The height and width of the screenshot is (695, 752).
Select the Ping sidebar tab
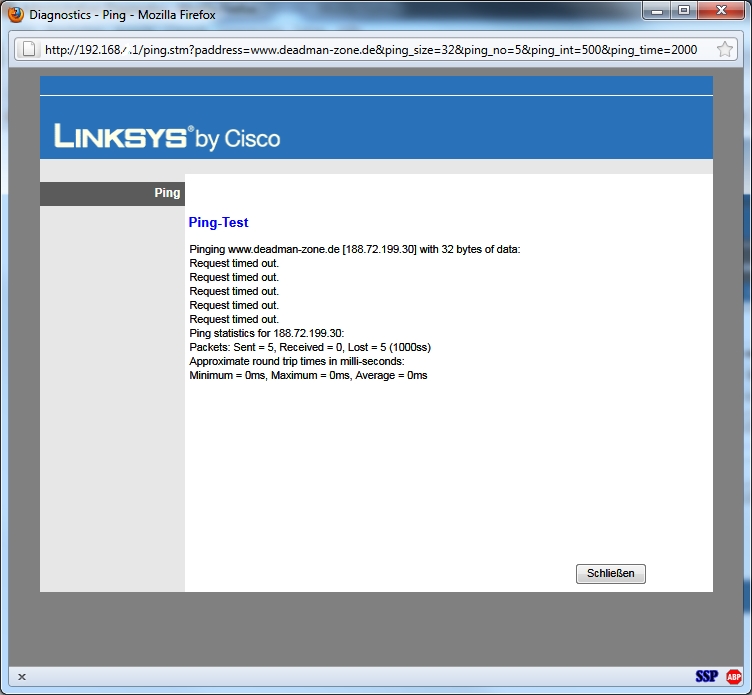(112, 193)
